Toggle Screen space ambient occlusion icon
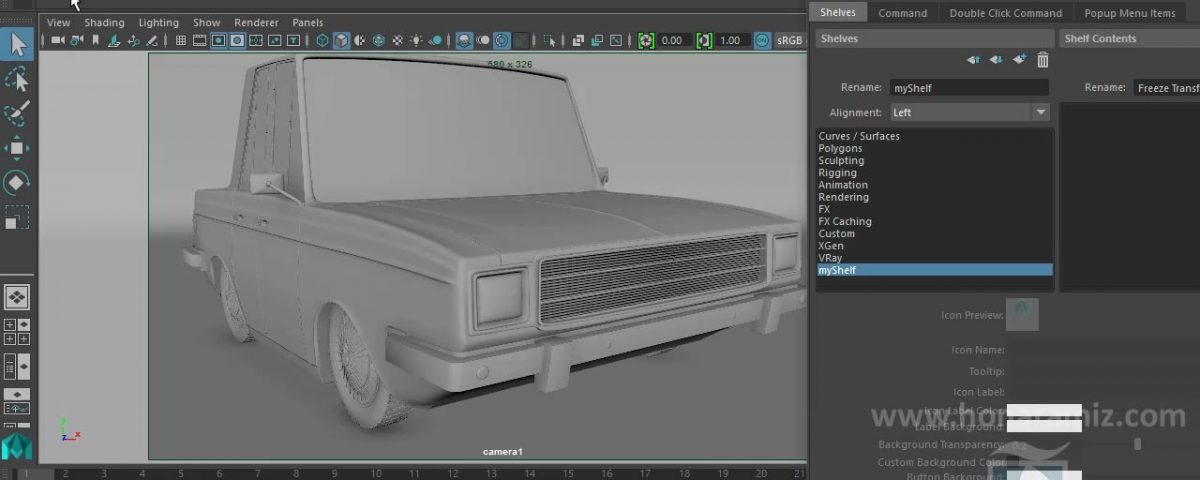The height and width of the screenshot is (480, 1200). click(x=464, y=41)
